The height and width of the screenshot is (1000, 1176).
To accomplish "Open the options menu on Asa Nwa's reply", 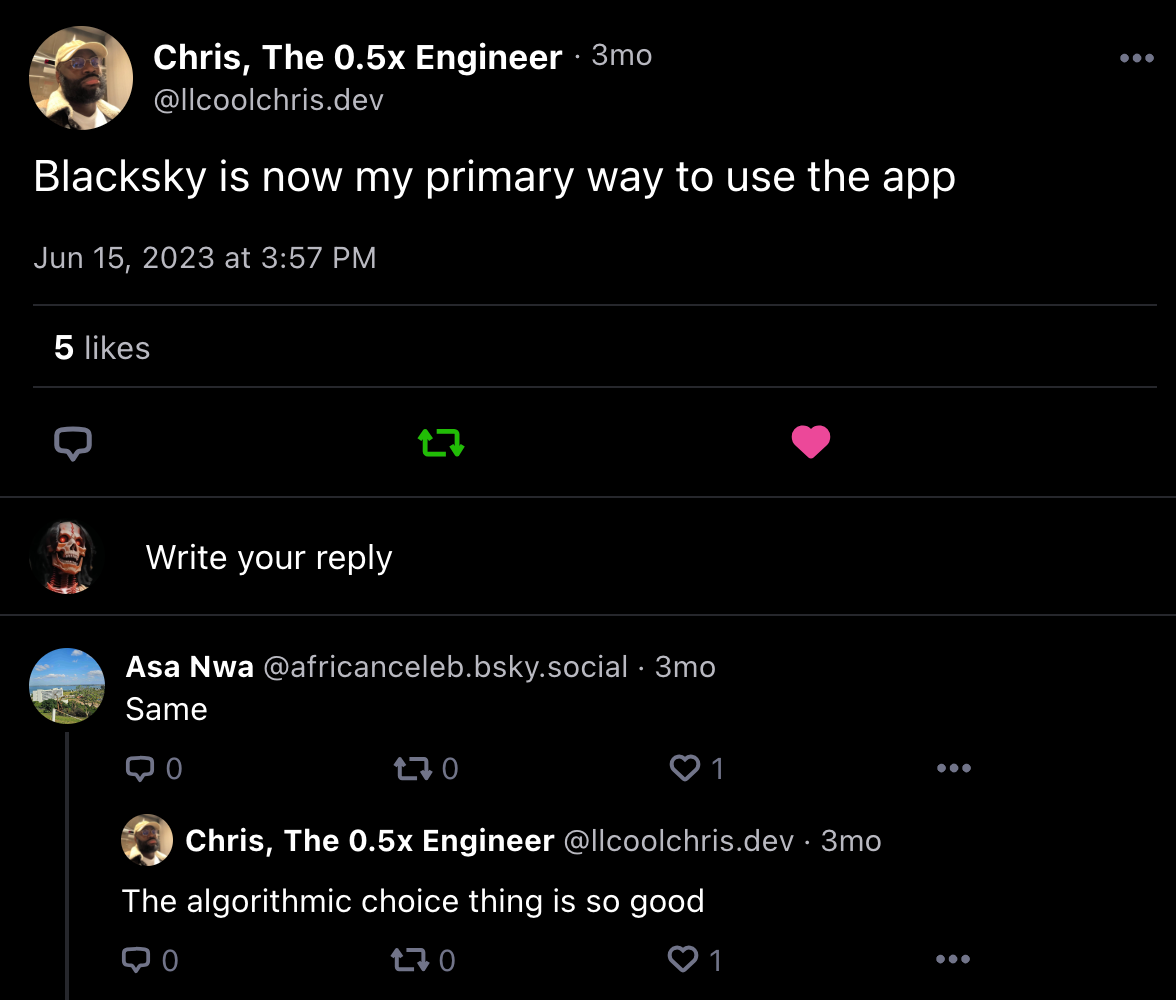I will click(x=953, y=768).
